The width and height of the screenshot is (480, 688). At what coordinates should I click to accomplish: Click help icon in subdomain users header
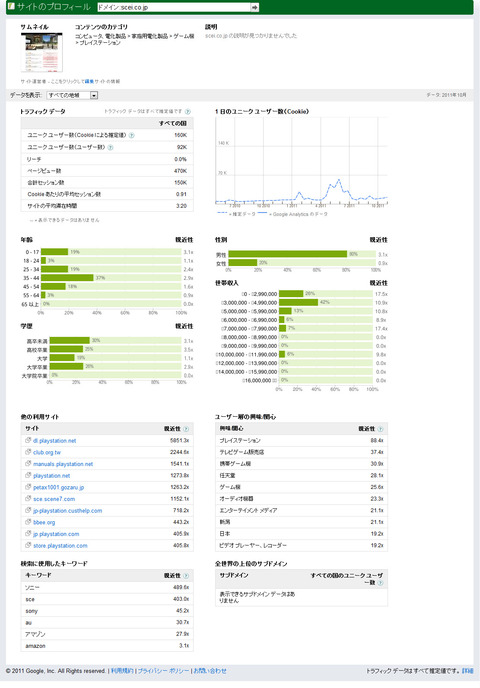380,583
